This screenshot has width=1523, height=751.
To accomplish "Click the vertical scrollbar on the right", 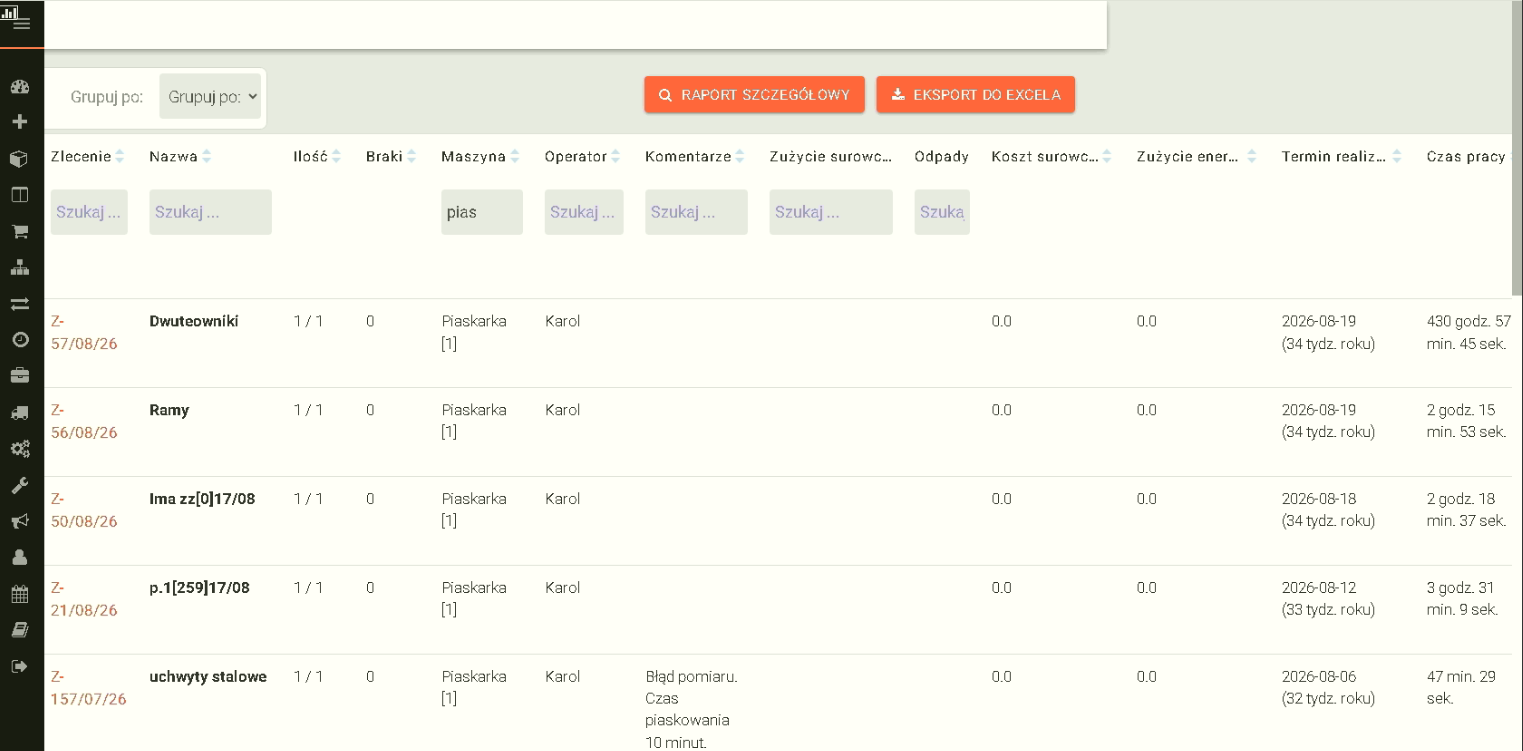I will click(x=1517, y=150).
